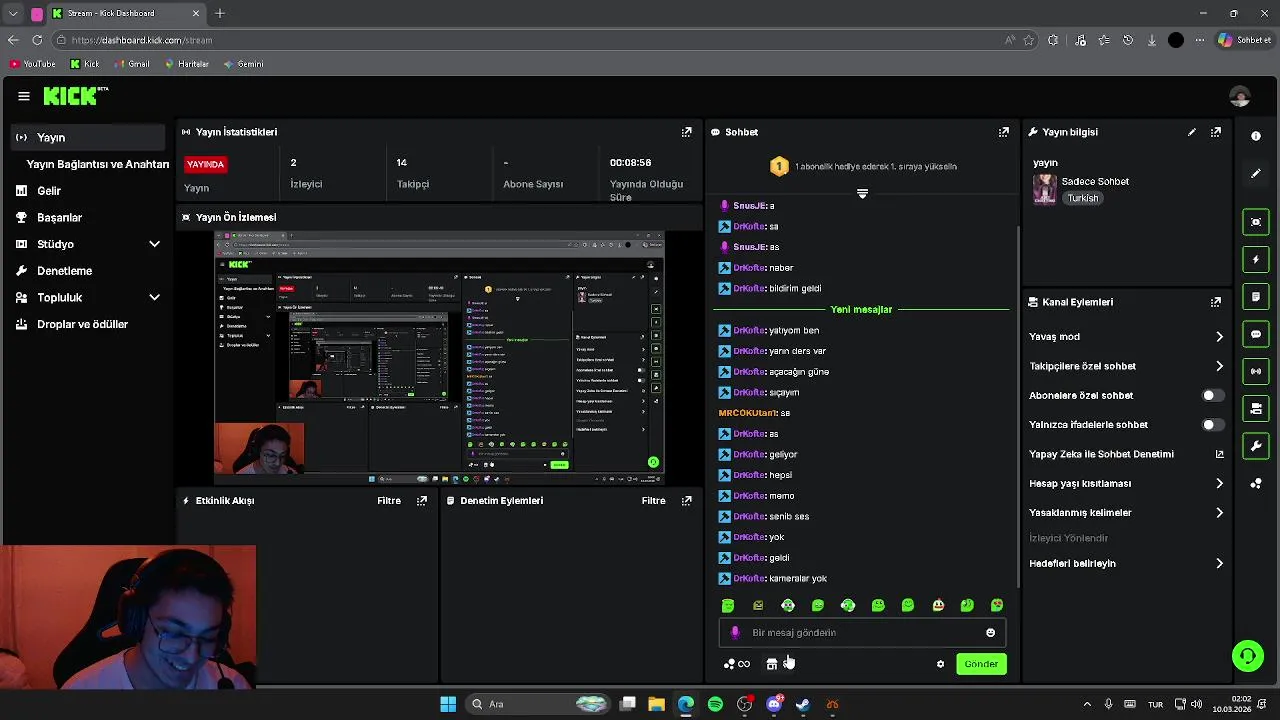This screenshot has height=720, width=1280.
Task: Click the info icon in right sidebar
Action: tap(1256, 136)
